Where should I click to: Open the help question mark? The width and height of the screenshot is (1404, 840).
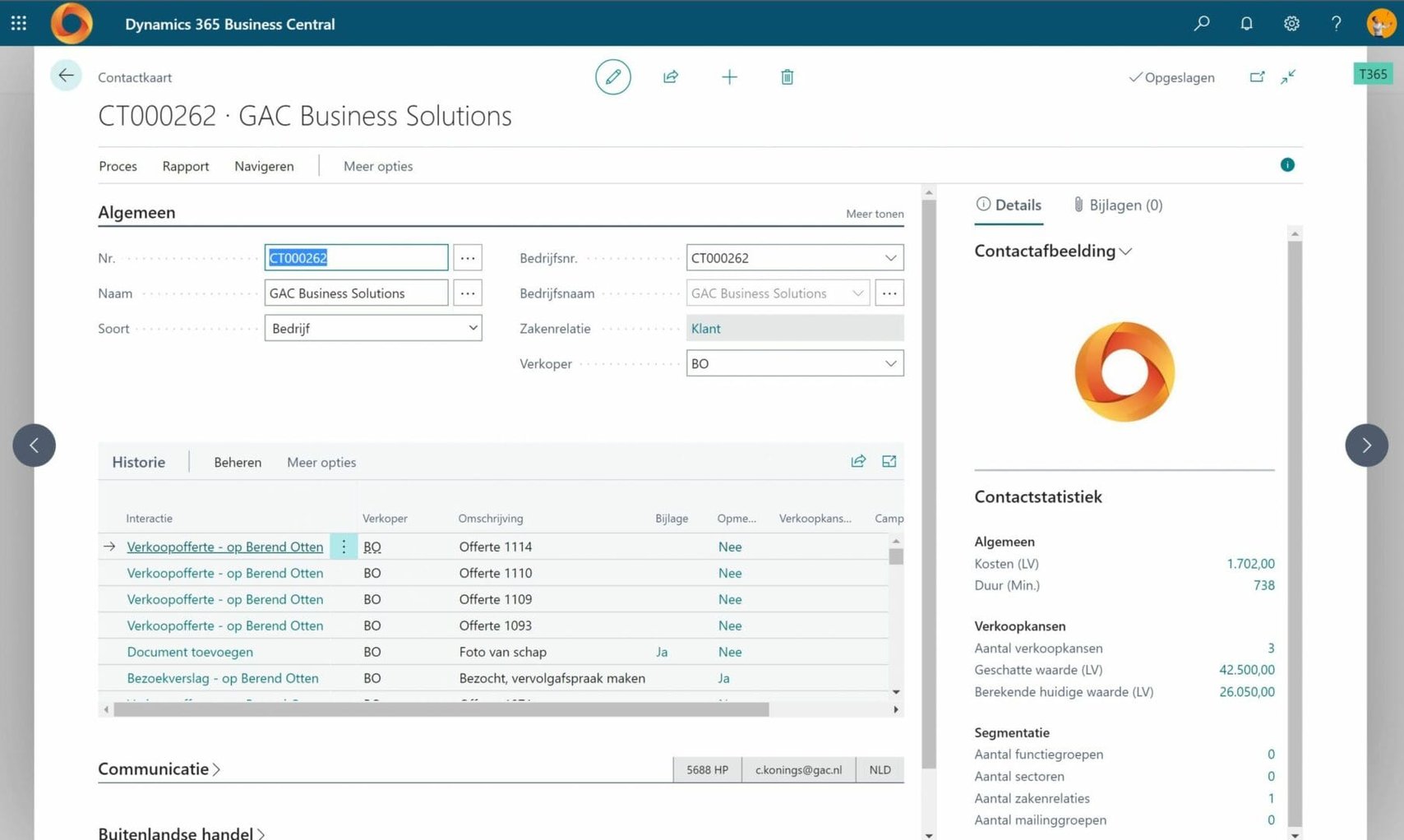coord(1336,23)
